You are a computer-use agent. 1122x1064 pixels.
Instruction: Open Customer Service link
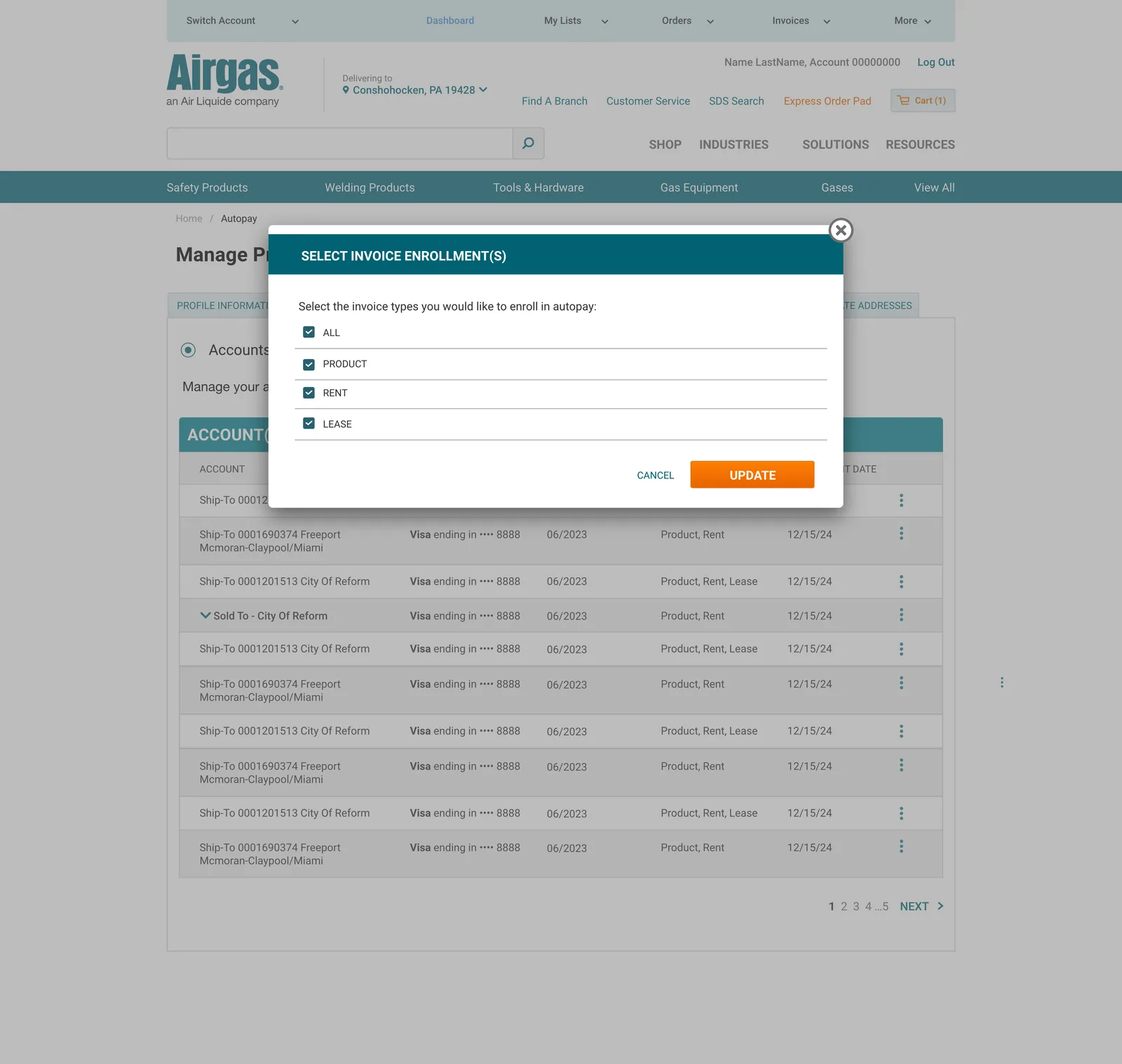(648, 101)
